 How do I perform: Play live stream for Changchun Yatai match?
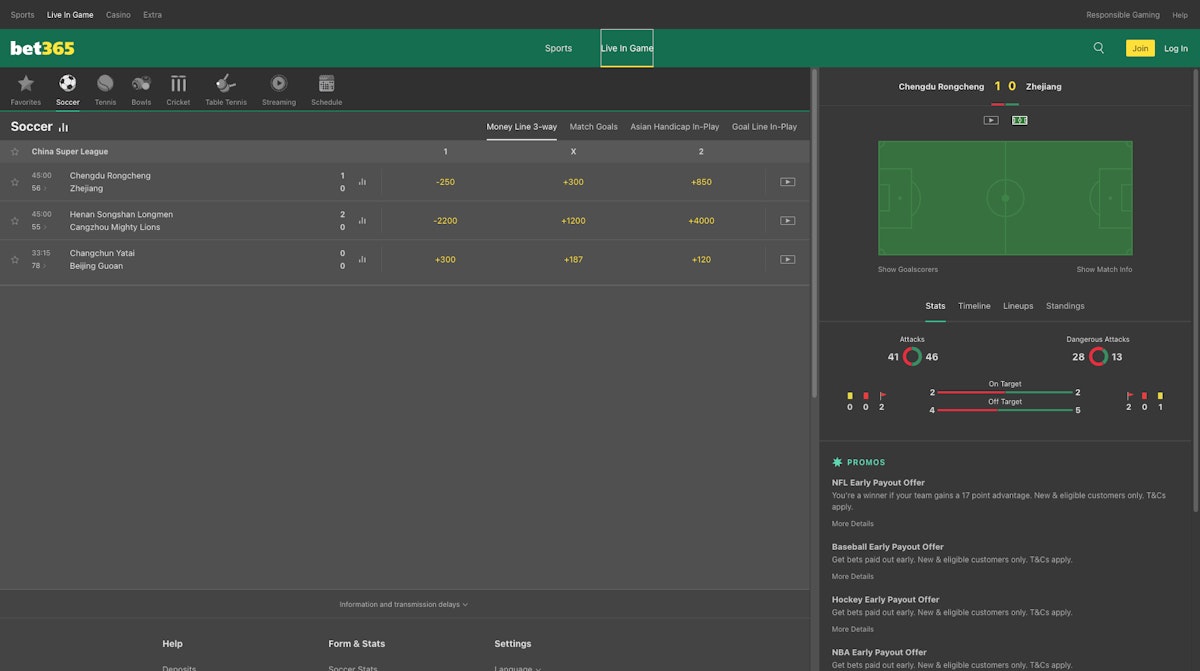click(787, 260)
